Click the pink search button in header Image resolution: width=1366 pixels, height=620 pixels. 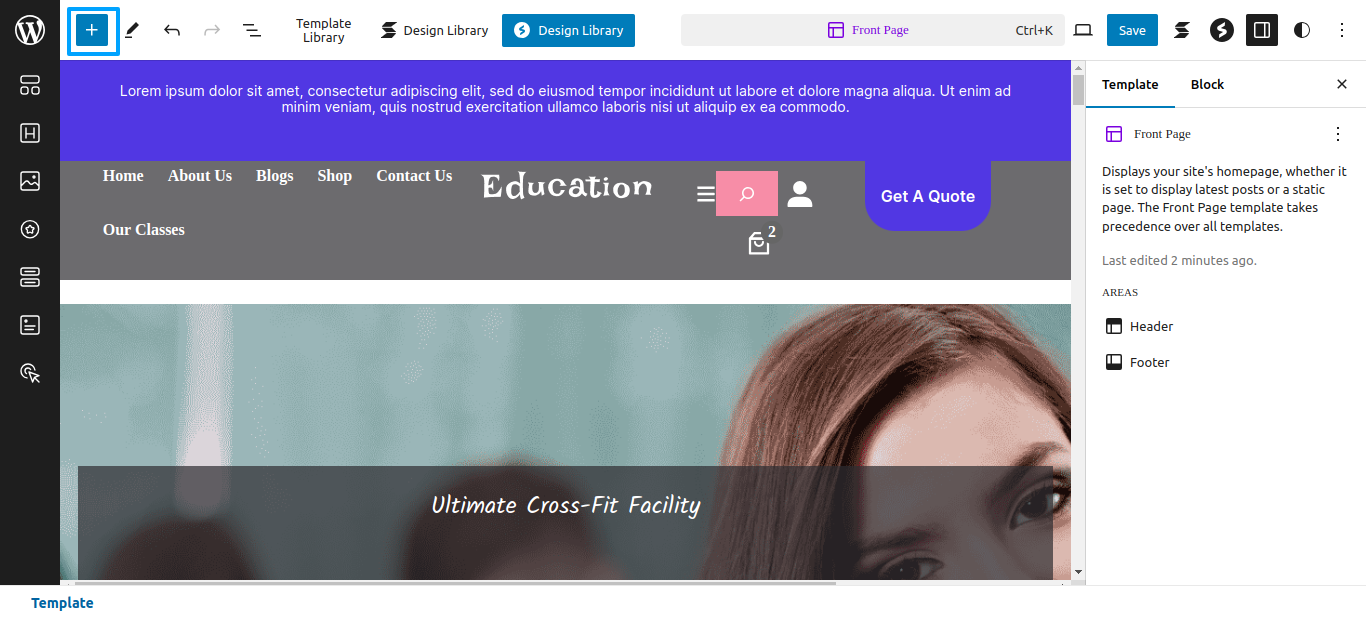[x=747, y=194]
